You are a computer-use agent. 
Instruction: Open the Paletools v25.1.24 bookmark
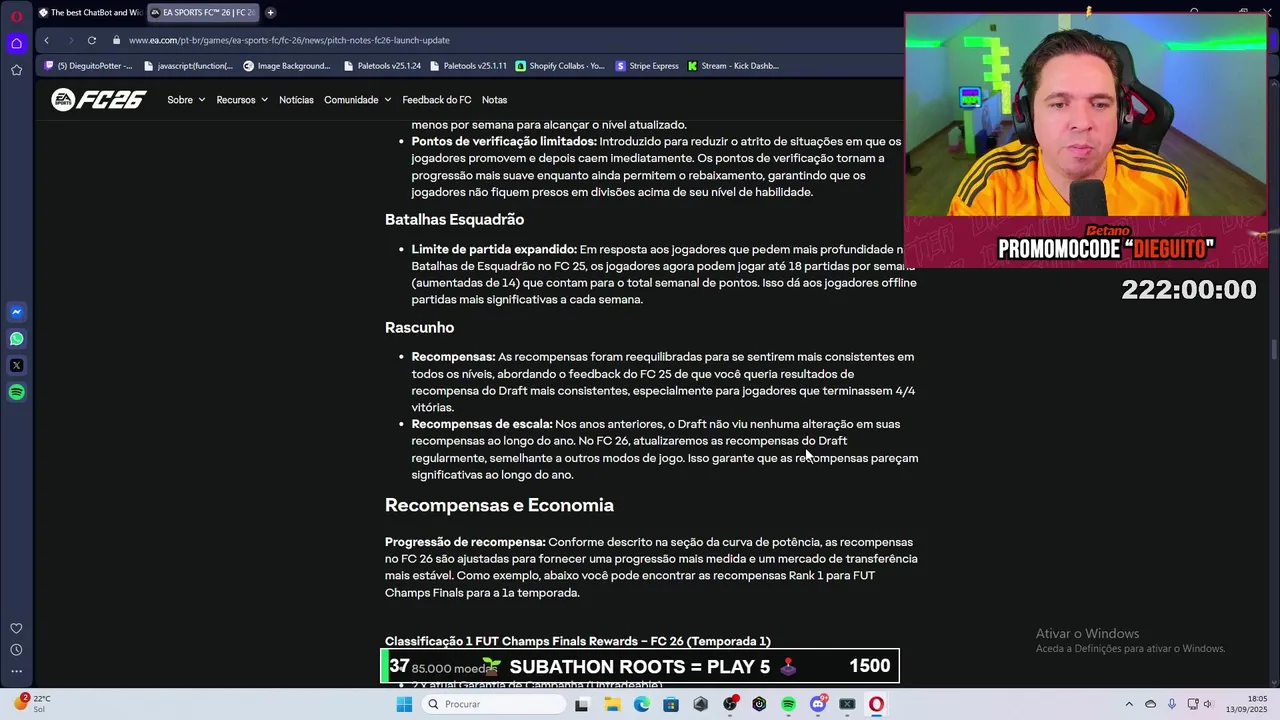pyautogui.click(x=382, y=66)
